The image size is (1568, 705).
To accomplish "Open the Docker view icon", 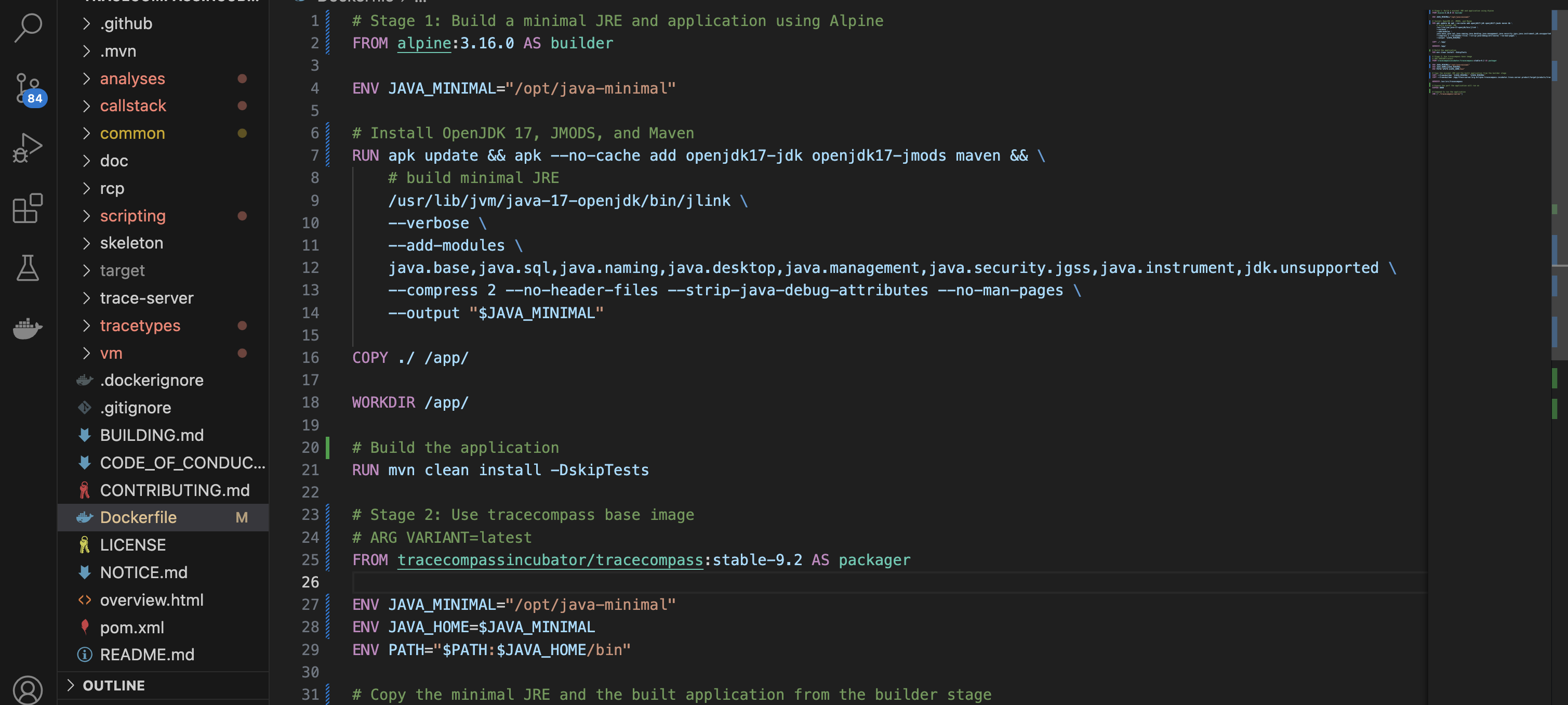I will tap(28, 329).
